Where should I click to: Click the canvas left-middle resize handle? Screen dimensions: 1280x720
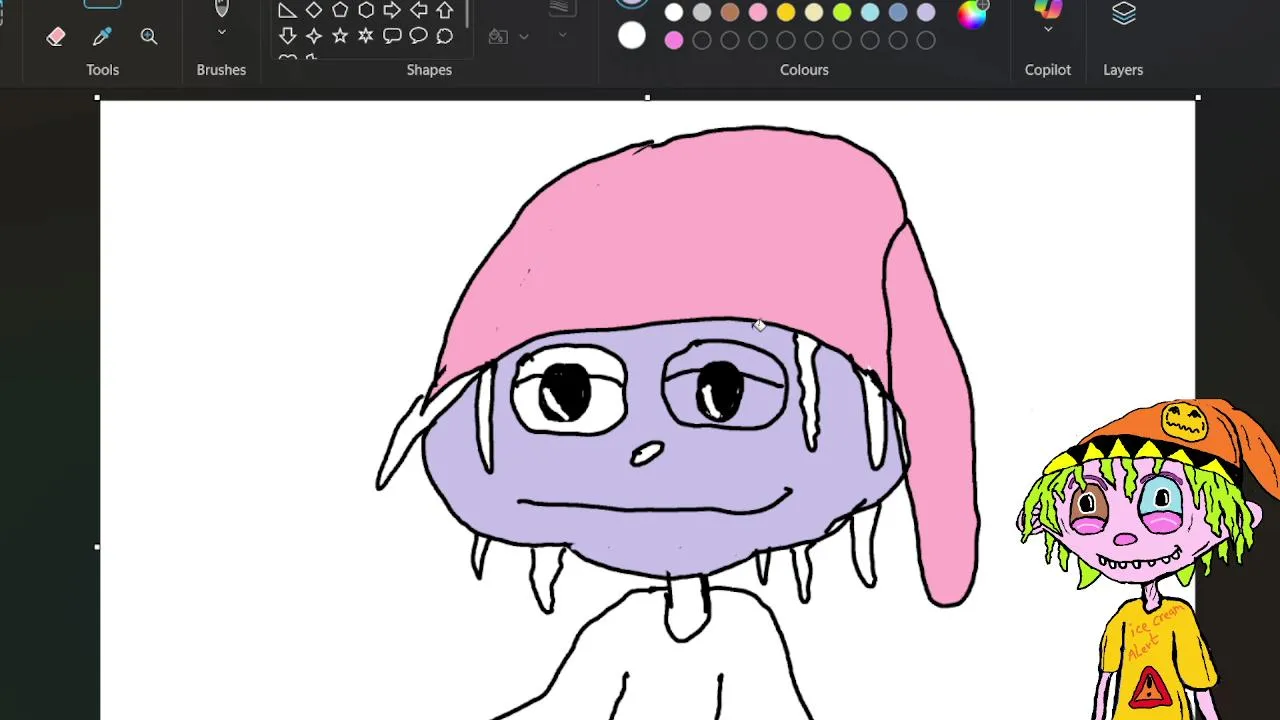[x=97, y=546]
